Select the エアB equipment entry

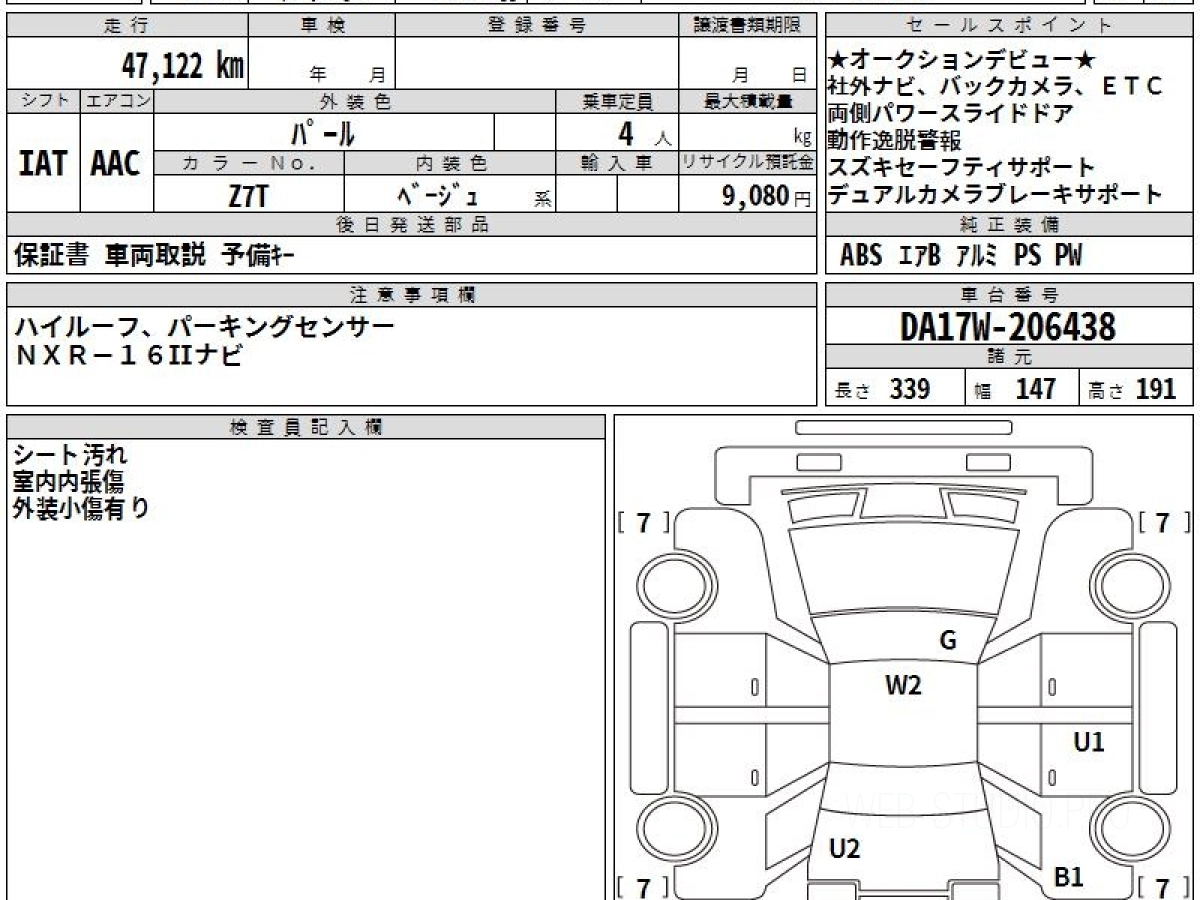point(919,256)
